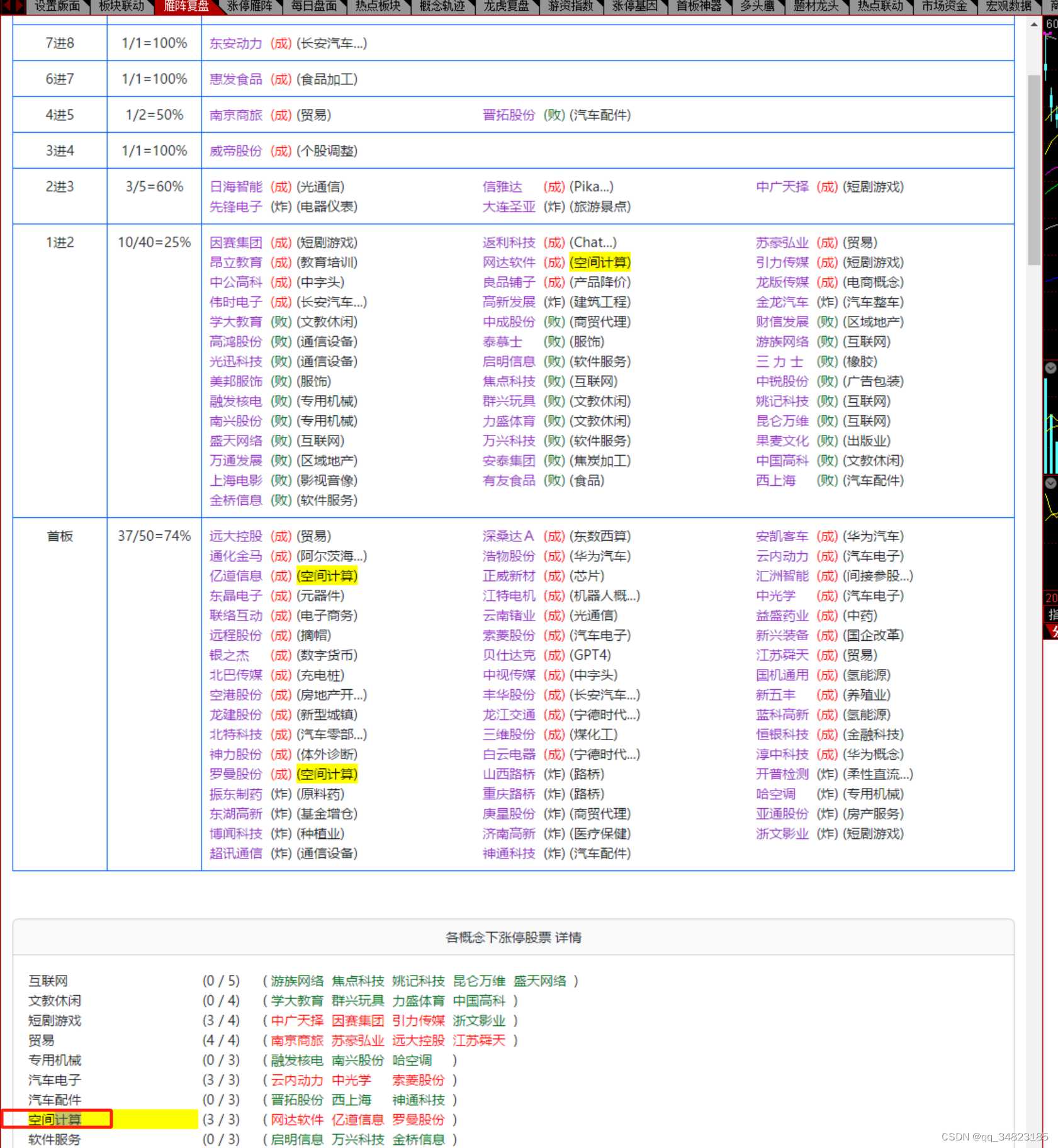Click 昆仑万维 in the concept details list
This screenshot has width=1058, height=1148.
coord(479,981)
